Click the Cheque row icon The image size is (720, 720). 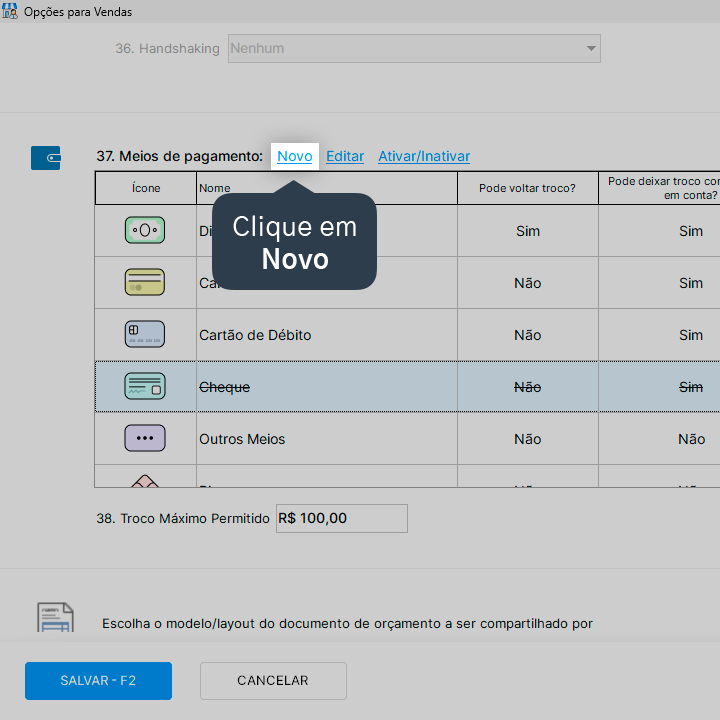coord(145,386)
